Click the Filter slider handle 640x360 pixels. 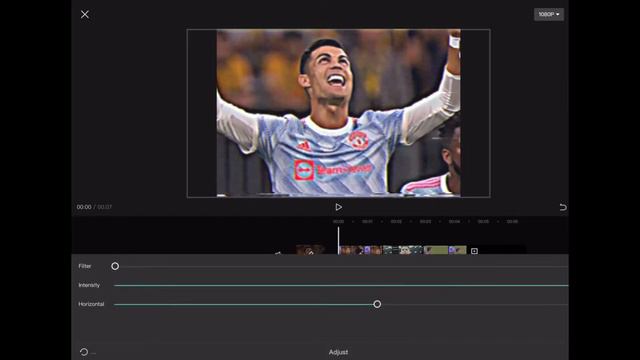[115, 266]
